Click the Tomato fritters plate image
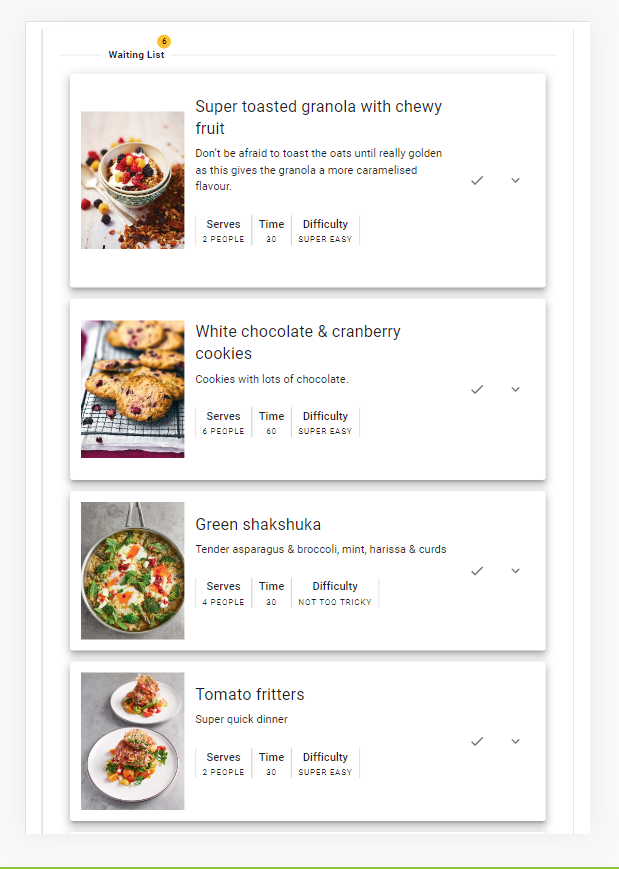 point(132,741)
